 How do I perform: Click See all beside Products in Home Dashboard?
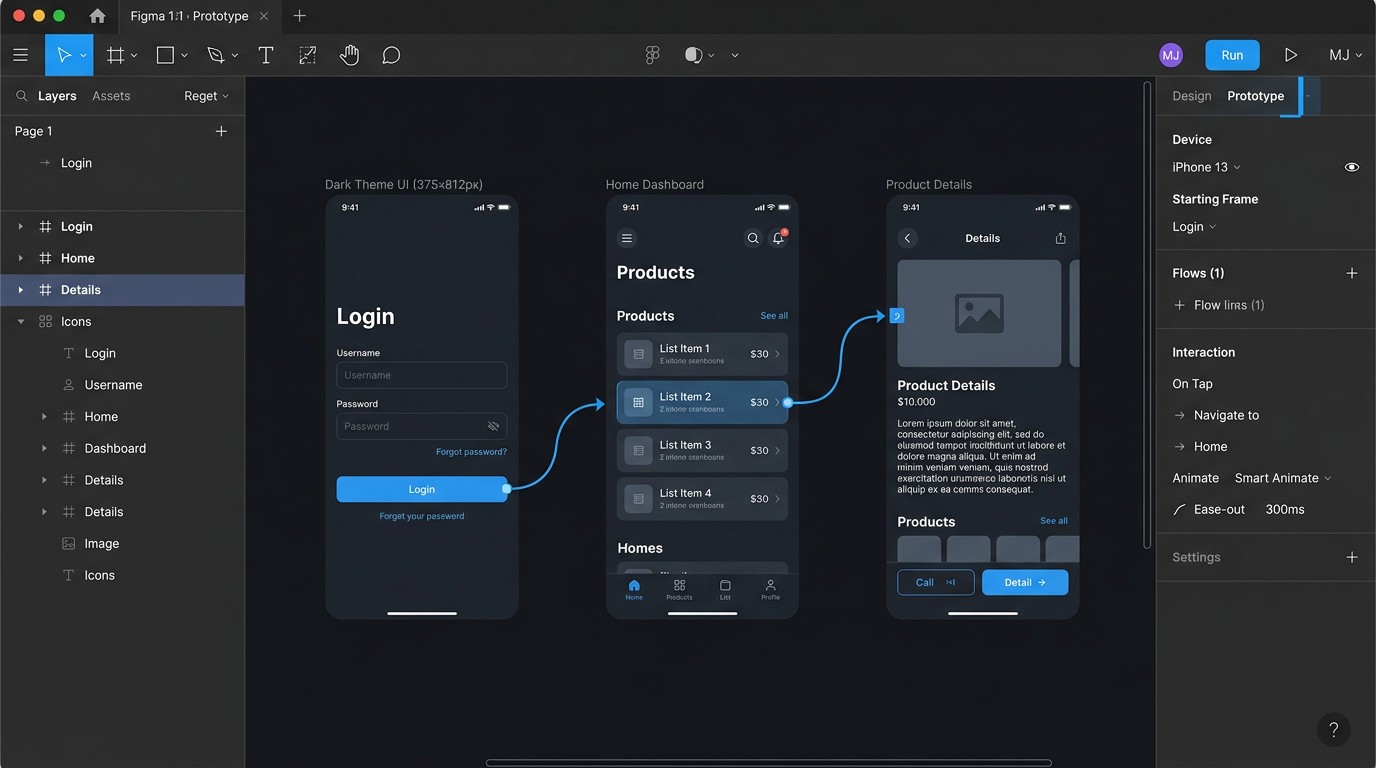point(774,316)
